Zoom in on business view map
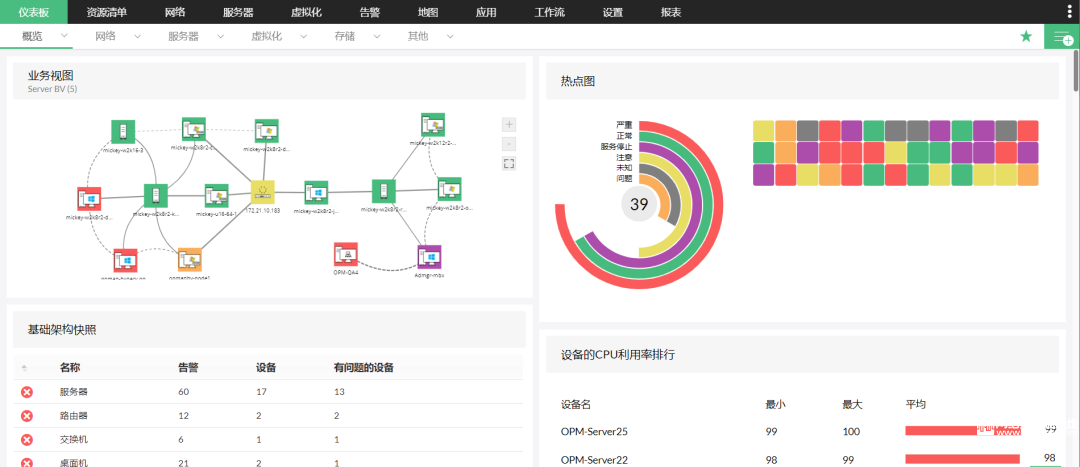 [x=510, y=125]
